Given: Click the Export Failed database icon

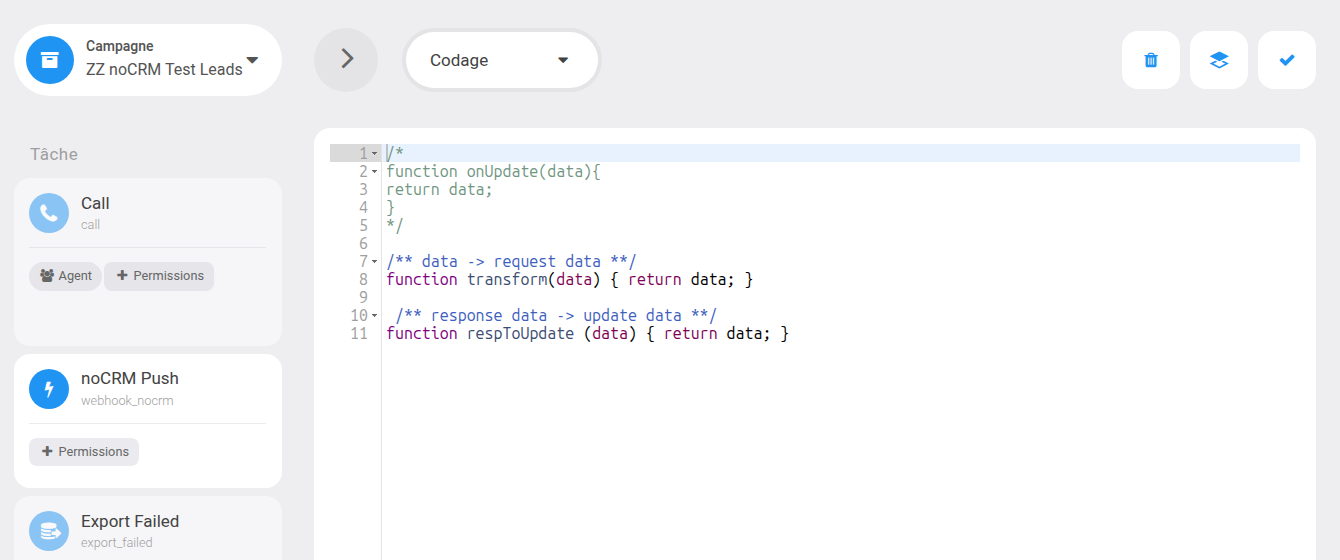Looking at the screenshot, I should tap(49, 531).
